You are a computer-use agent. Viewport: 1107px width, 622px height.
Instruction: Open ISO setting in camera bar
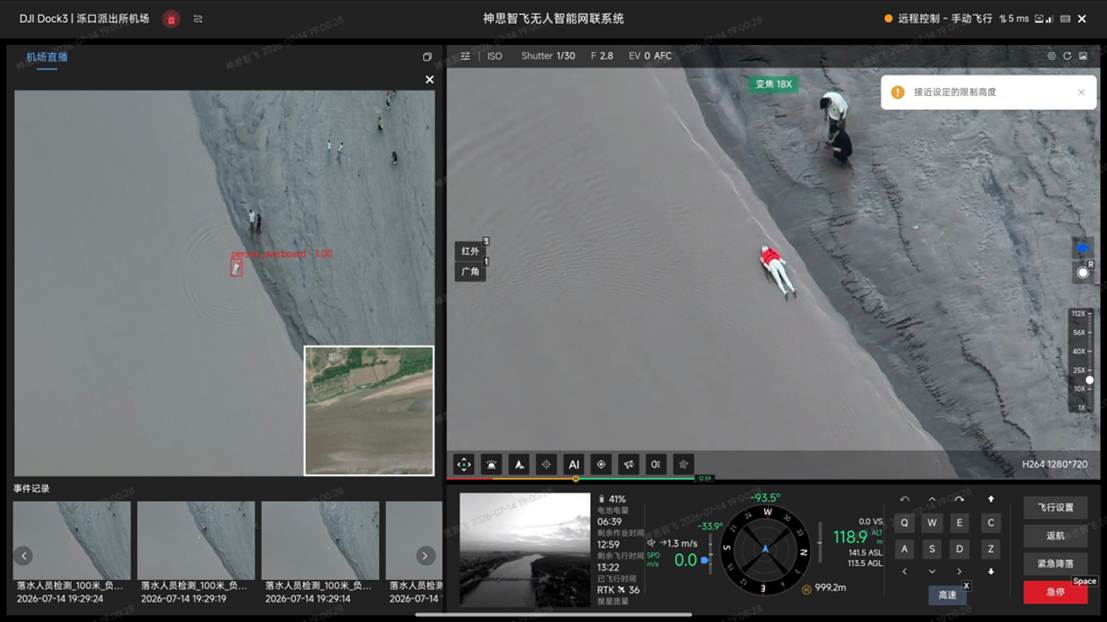494,56
